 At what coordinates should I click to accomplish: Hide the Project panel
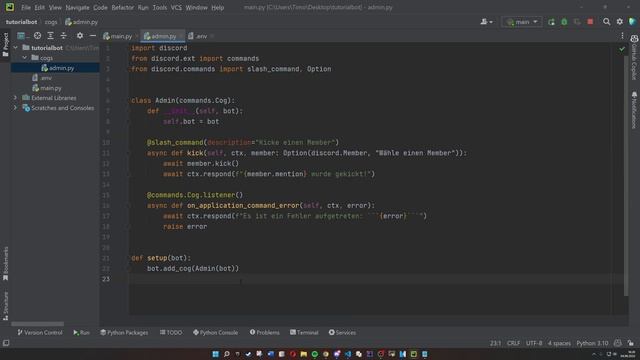coord(93,36)
